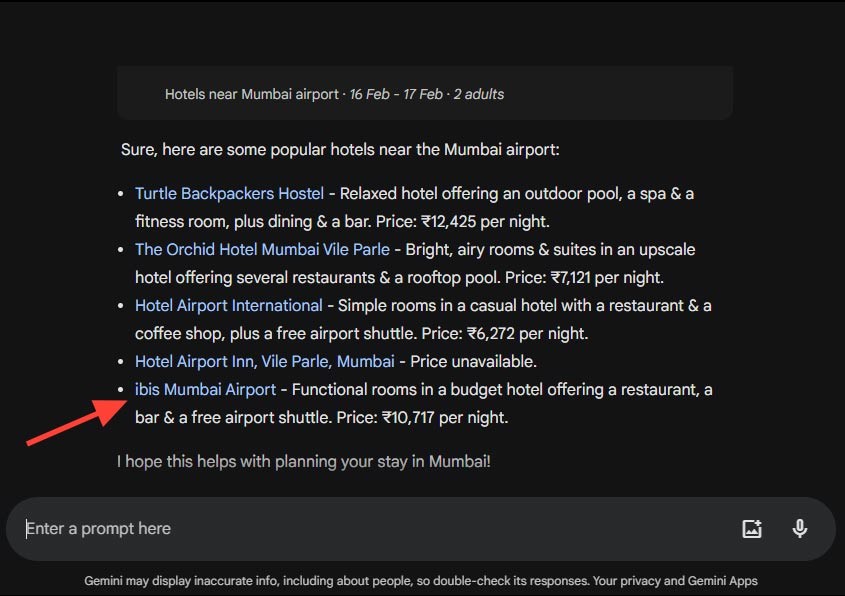This screenshot has height=596, width=845.
Task: Click the Price unavailable text
Action: pyautogui.click(x=473, y=362)
